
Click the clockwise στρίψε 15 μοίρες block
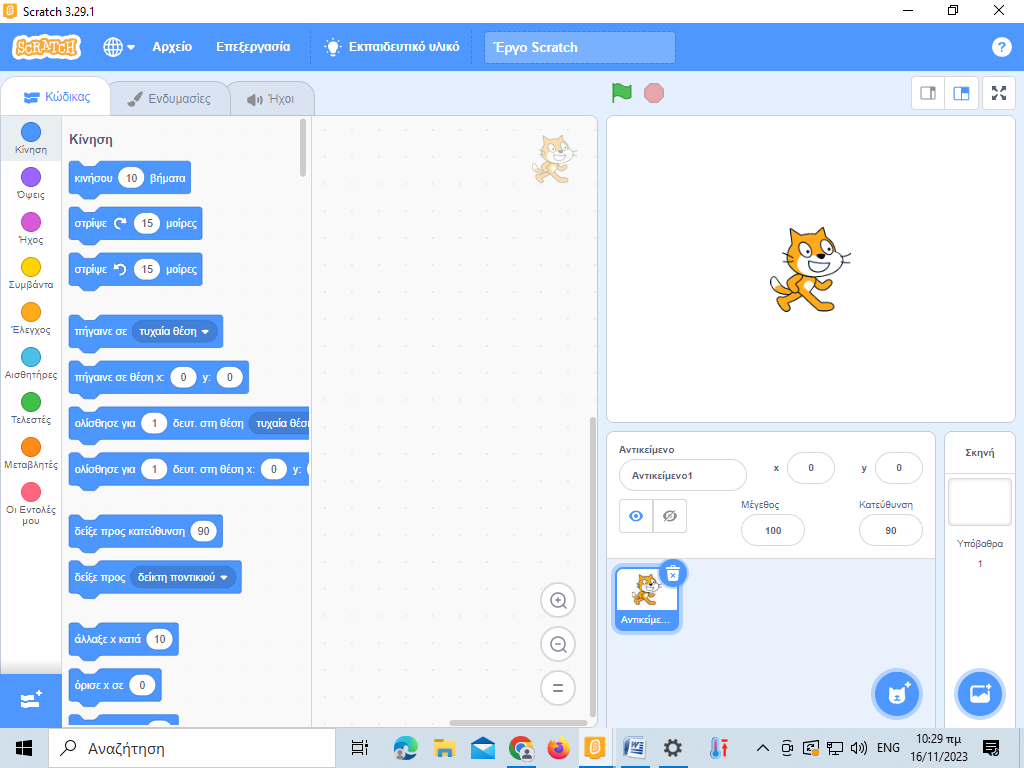pyautogui.click(x=91, y=223)
